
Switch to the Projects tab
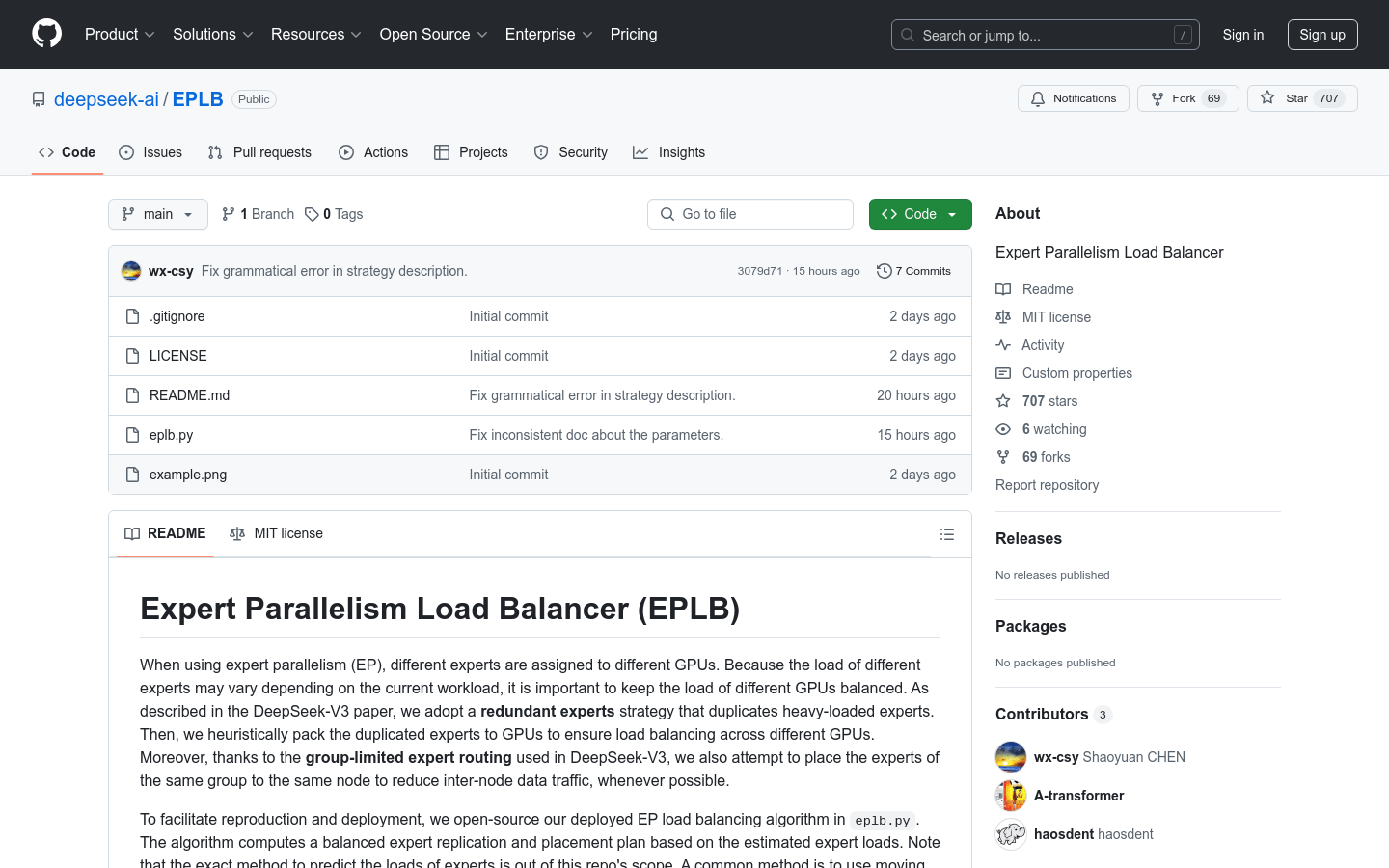(x=471, y=152)
